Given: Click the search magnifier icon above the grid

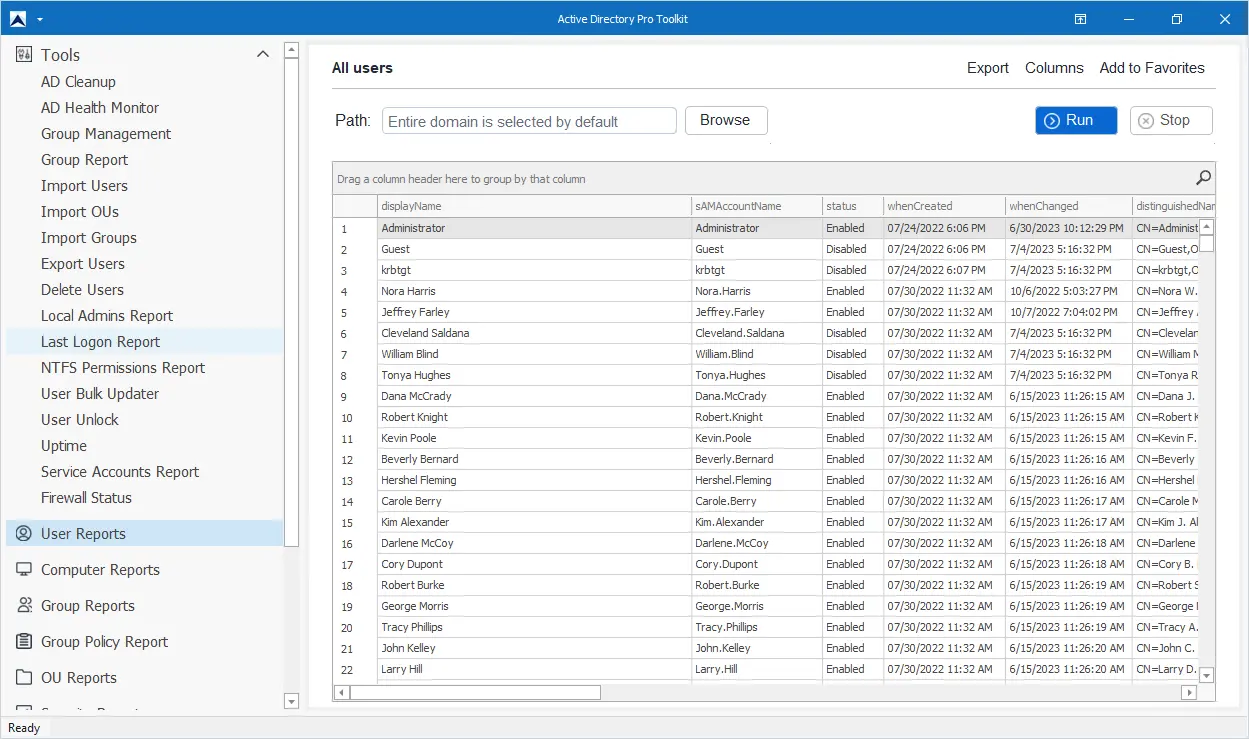Looking at the screenshot, I should pos(1203,178).
